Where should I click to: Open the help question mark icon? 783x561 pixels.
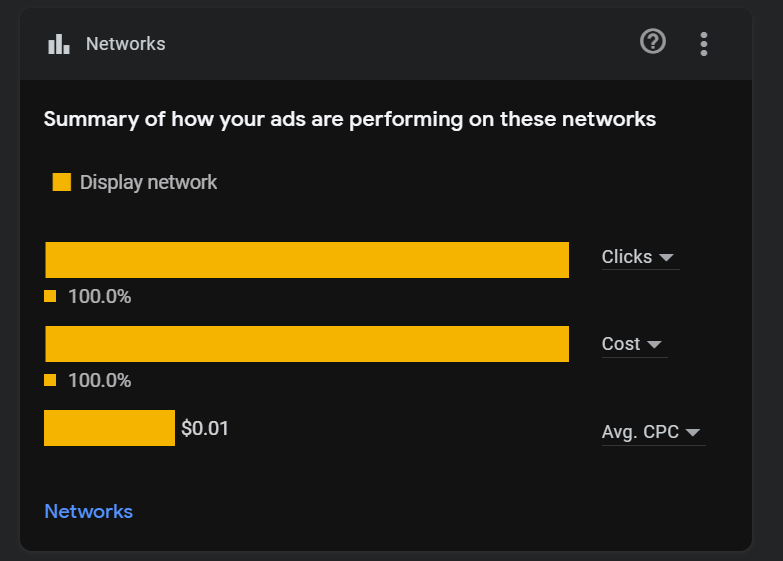[653, 41]
